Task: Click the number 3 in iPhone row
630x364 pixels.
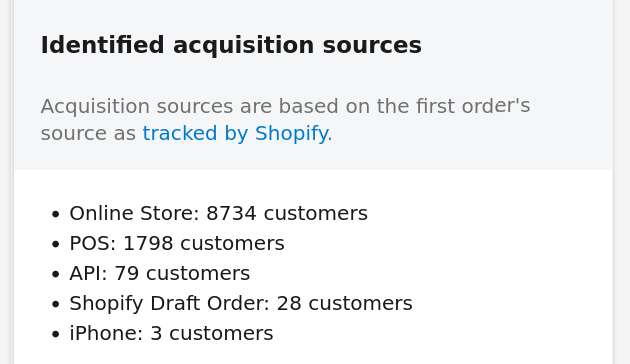Action: pyautogui.click(x=156, y=333)
